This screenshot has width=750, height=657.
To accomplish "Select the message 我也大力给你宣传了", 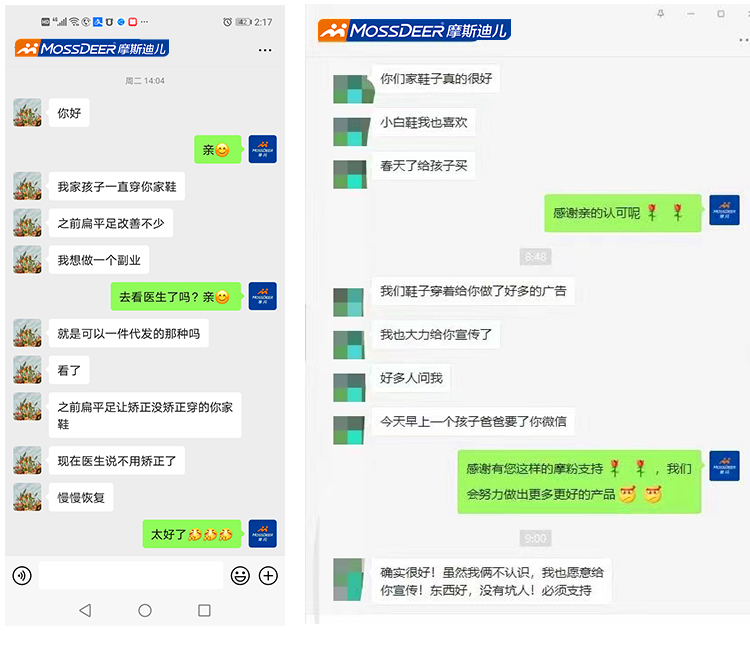I will pos(436,334).
